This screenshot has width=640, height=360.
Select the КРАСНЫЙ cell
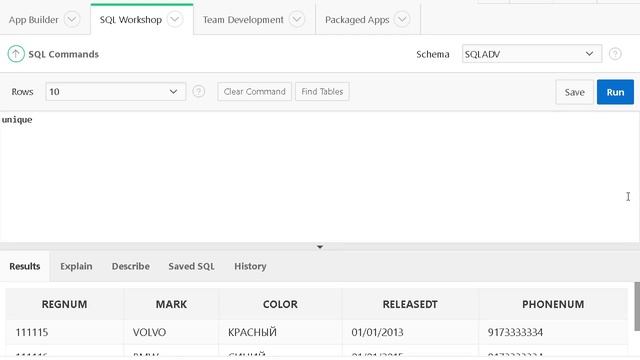280,332
